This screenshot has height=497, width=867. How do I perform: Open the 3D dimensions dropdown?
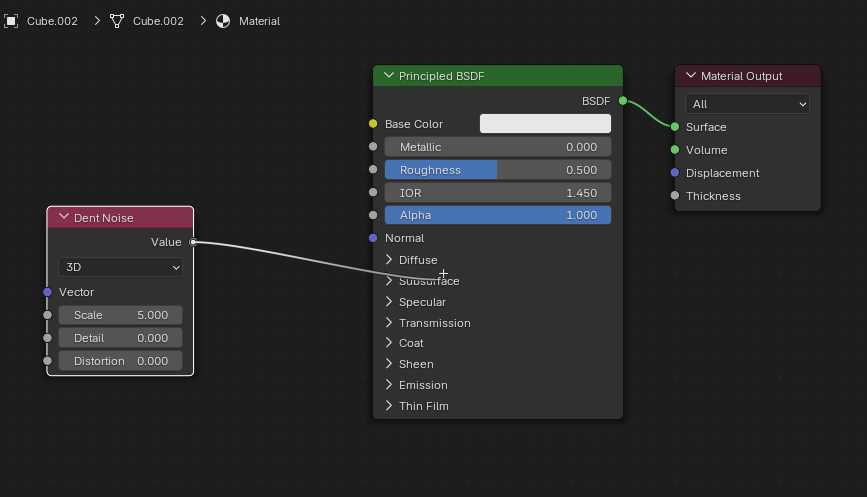coord(121,267)
